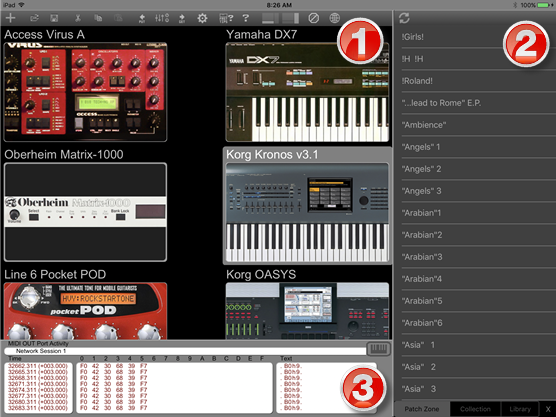The height and width of the screenshot is (417, 556).
Task: Click the circle-slash disable icon
Action: click(x=313, y=18)
